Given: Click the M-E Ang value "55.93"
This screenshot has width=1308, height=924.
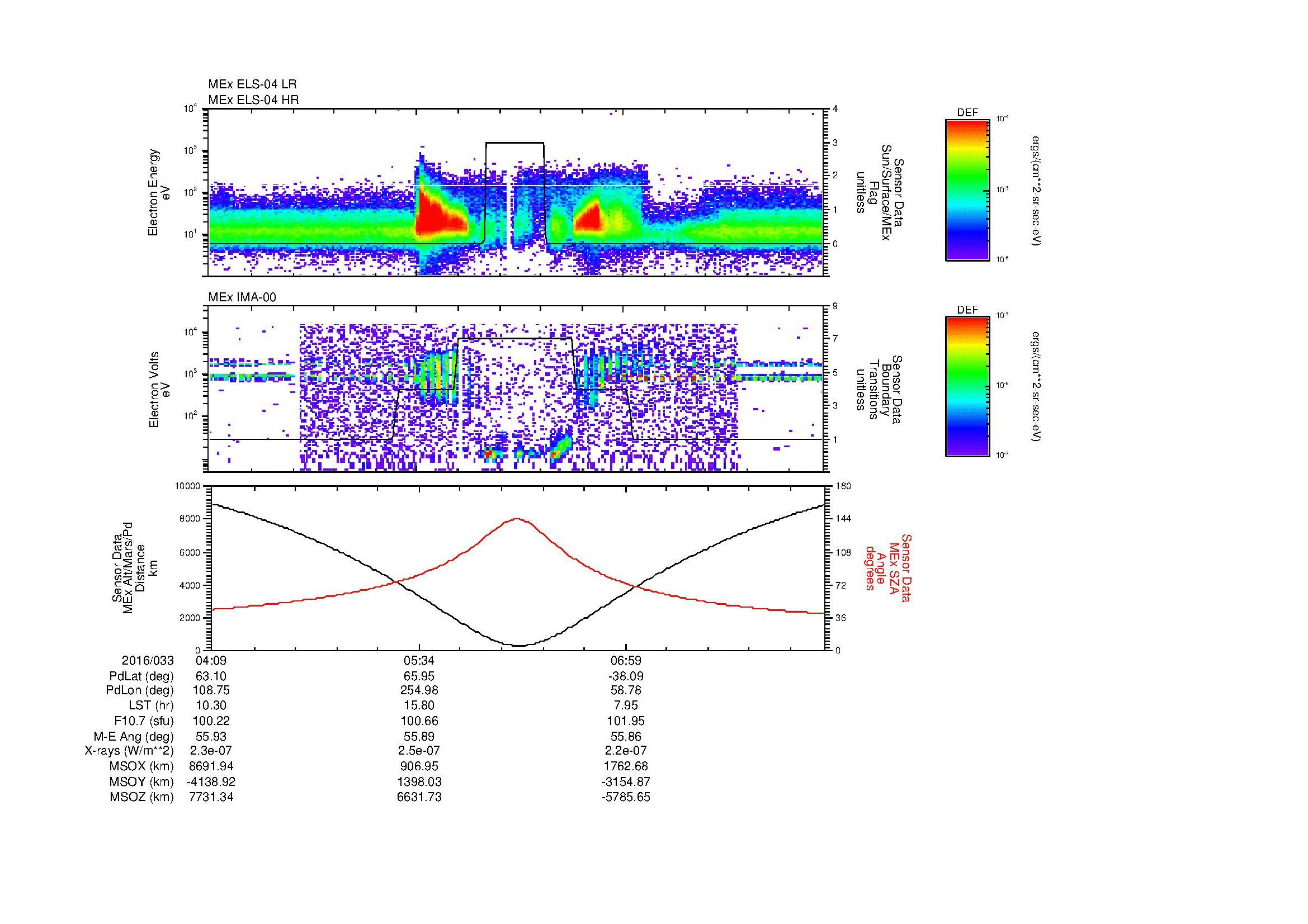Looking at the screenshot, I should tap(211, 736).
